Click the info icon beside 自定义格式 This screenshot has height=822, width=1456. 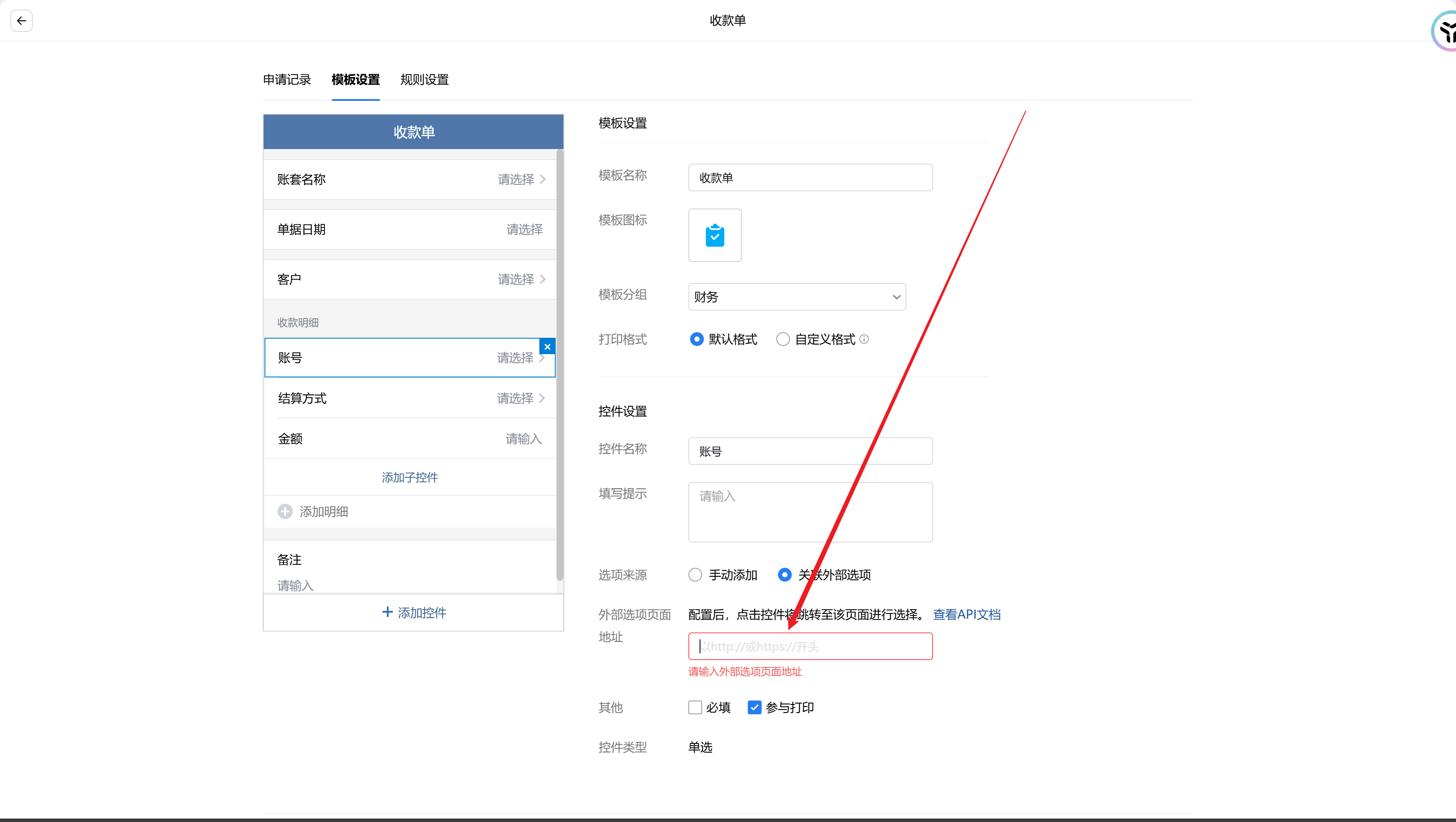[x=864, y=339]
